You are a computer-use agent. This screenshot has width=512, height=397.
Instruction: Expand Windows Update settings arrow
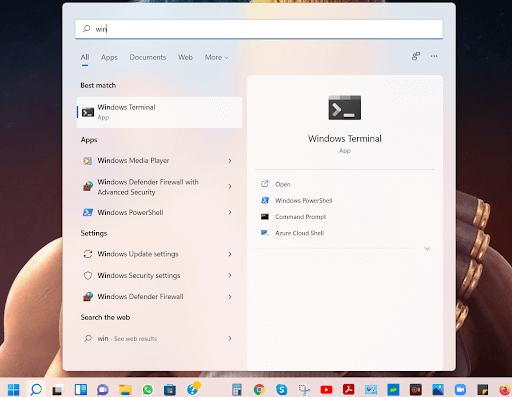pos(230,254)
